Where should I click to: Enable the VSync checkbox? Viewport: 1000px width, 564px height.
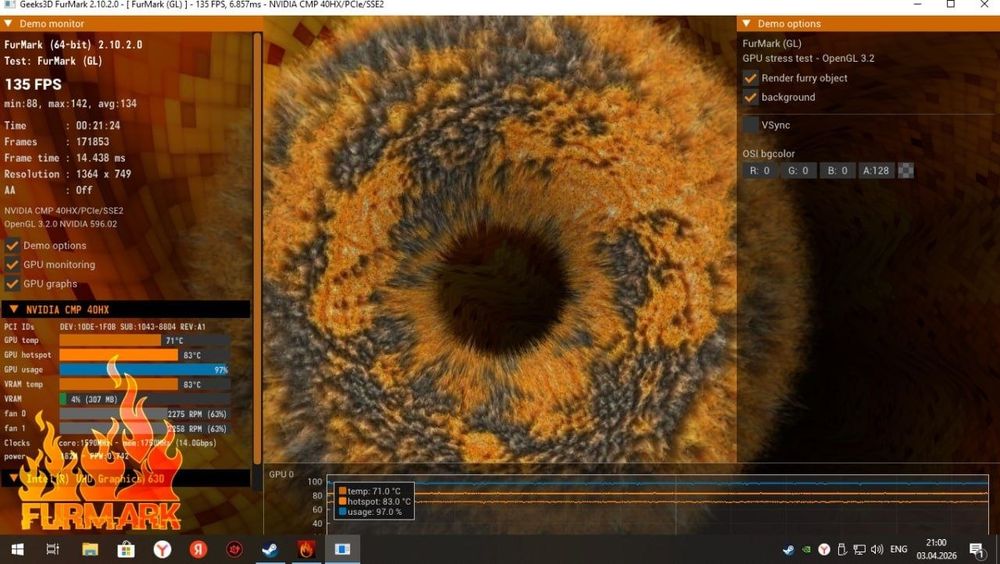point(751,125)
